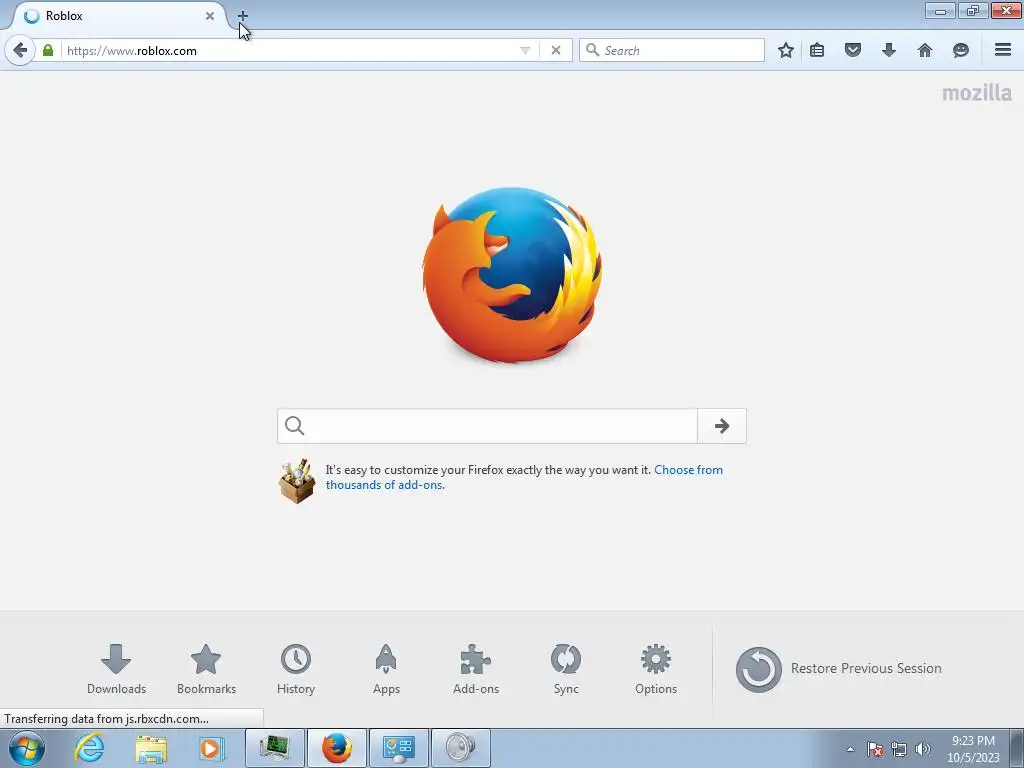Open Options gear icon
The width and height of the screenshot is (1024, 768).
click(656, 669)
